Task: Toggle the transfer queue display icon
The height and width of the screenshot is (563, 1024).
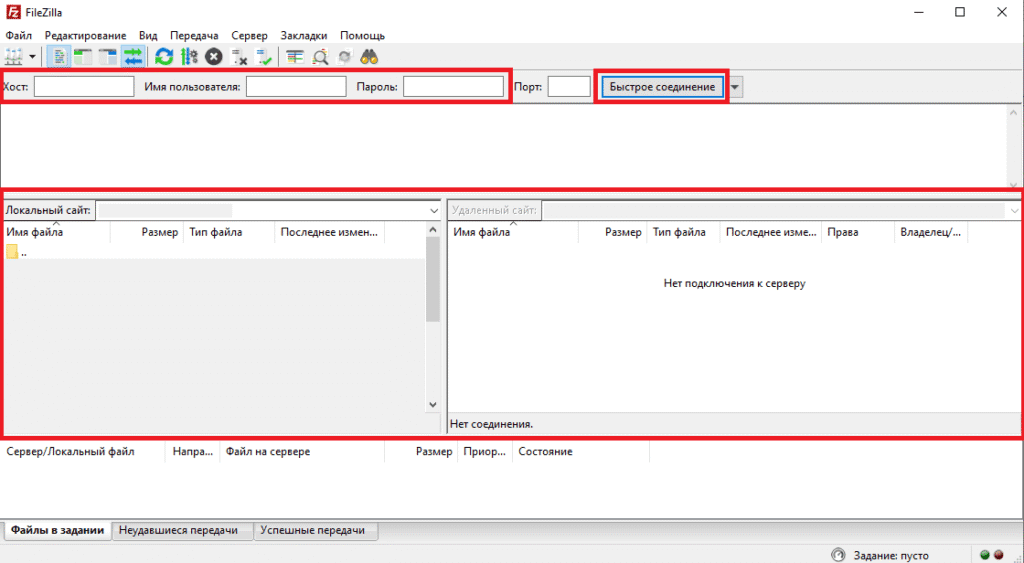Action: point(133,57)
